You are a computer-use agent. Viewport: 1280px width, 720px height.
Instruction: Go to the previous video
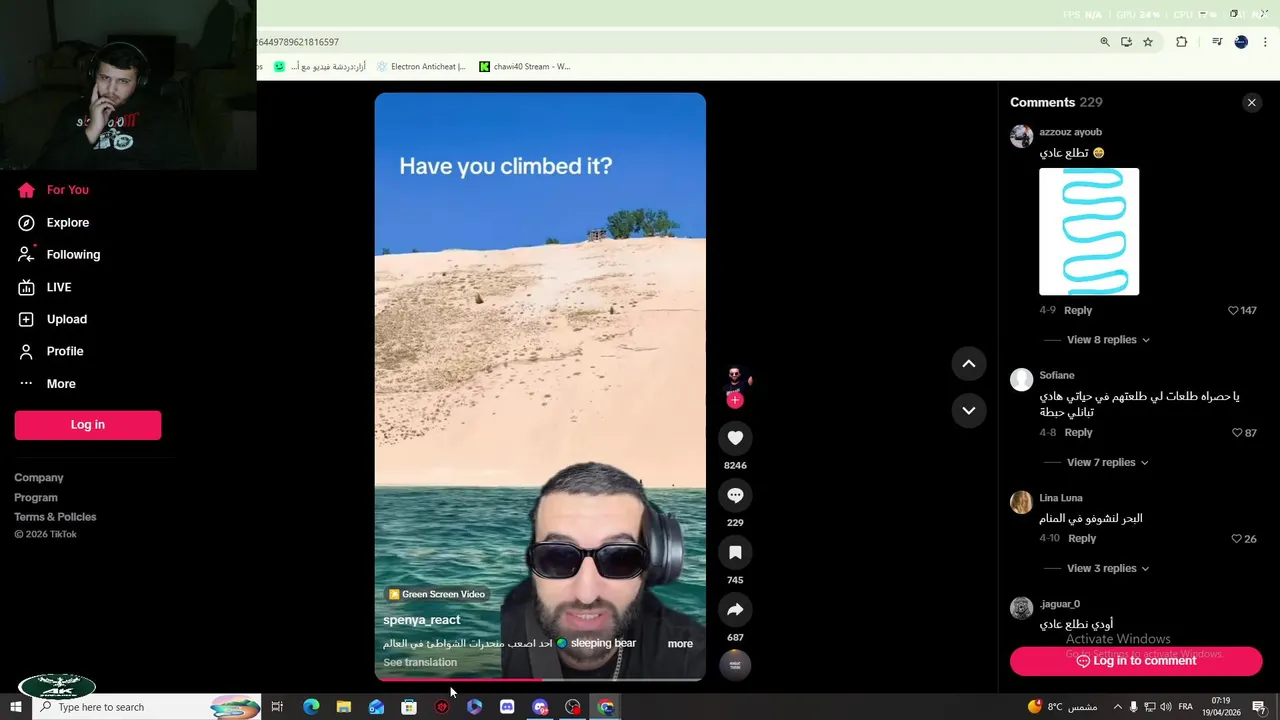[968, 364]
